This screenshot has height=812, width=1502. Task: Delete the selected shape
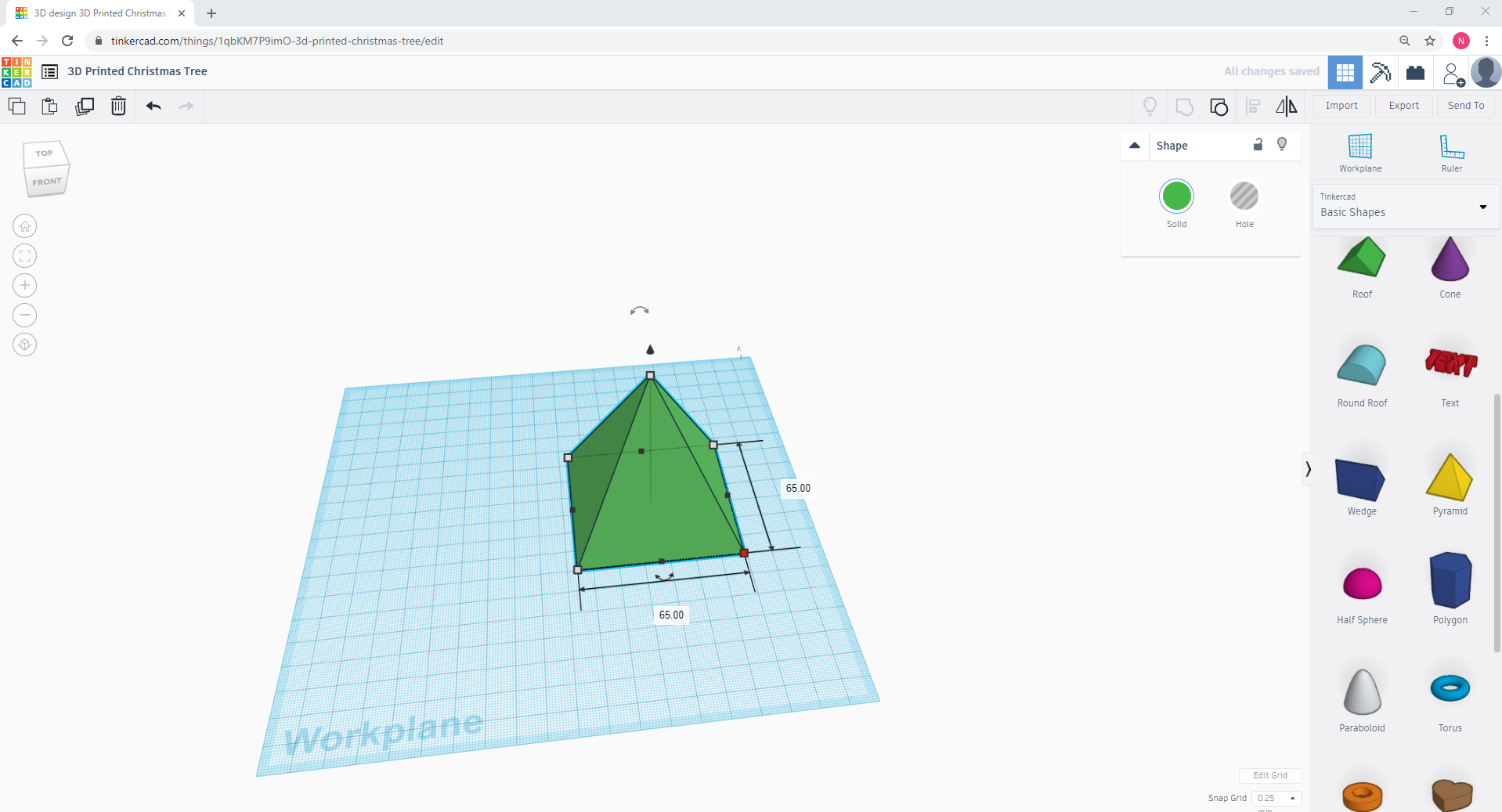(118, 106)
